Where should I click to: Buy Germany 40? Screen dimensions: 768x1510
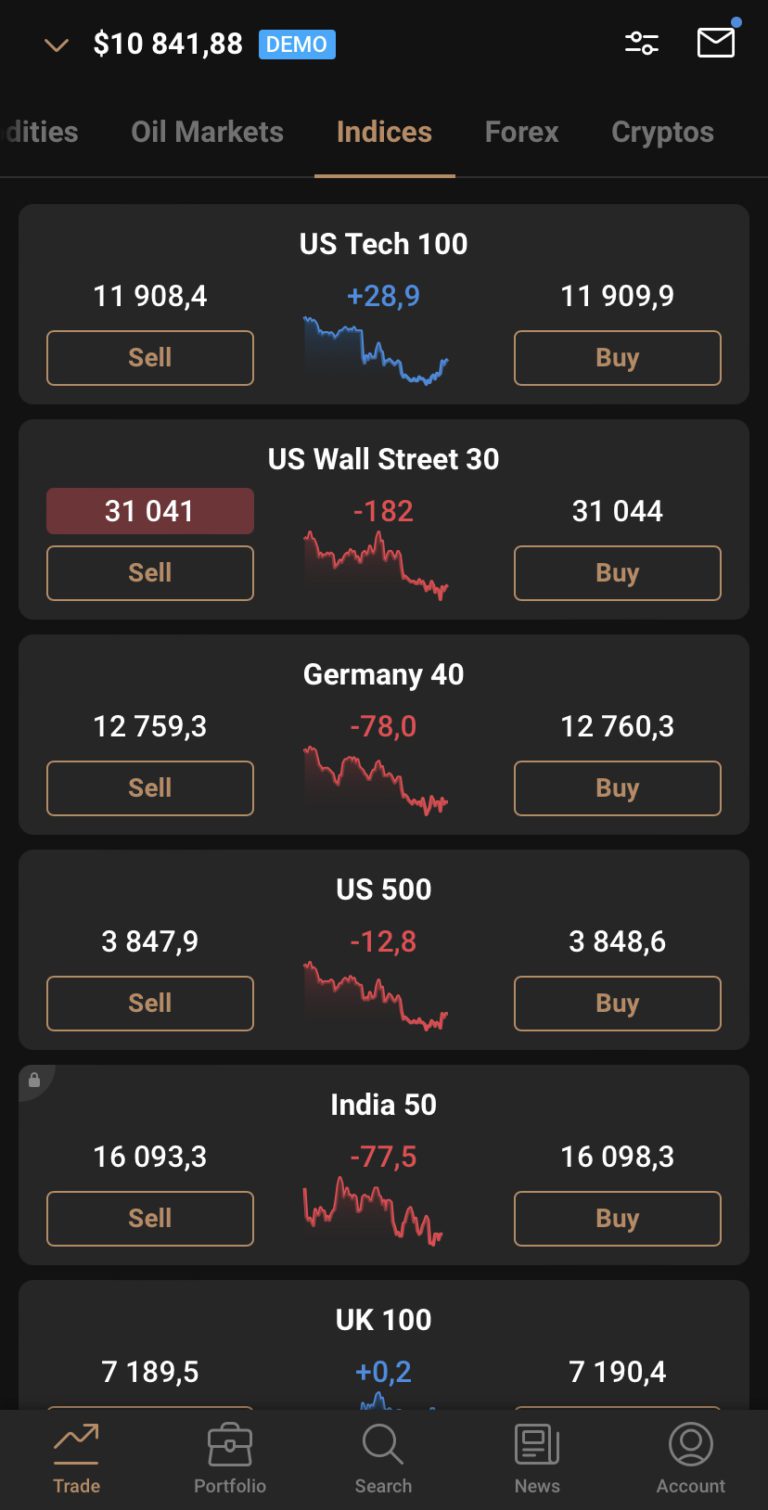click(x=617, y=788)
